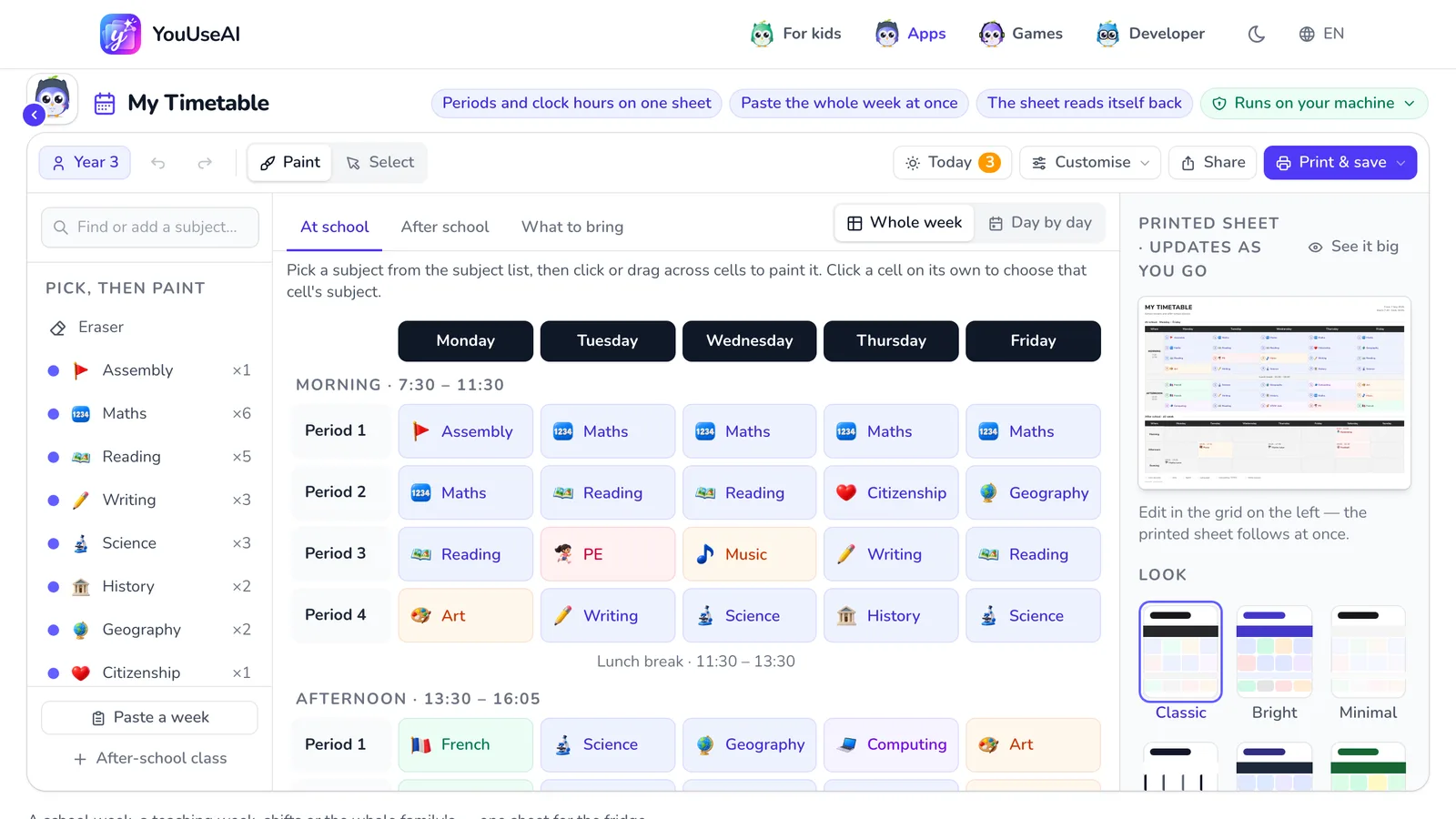Switch to Whole week view
This screenshot has height=819, width=1456.
905,223
